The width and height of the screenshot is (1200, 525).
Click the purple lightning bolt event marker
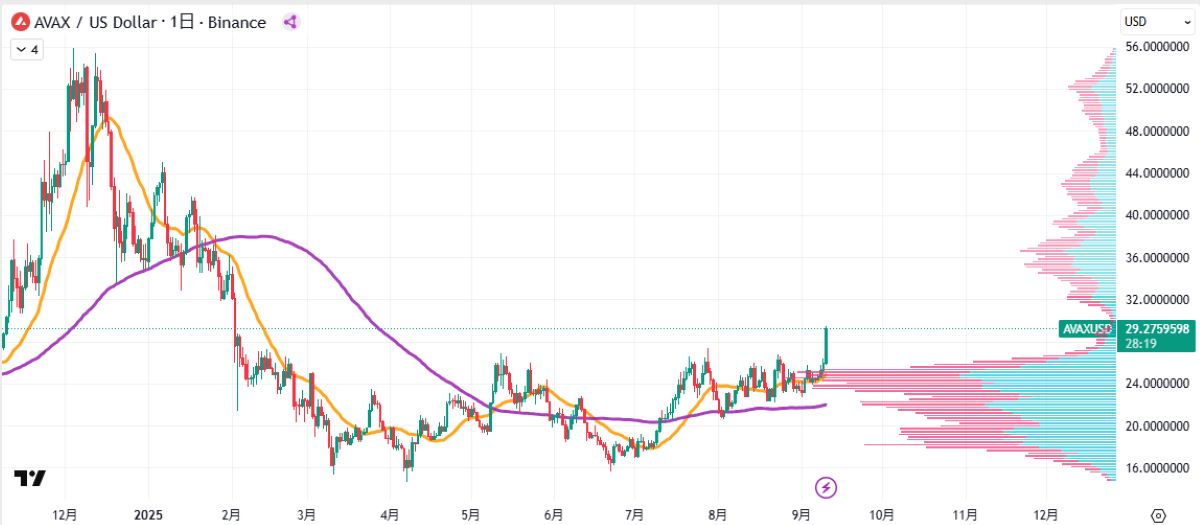coord(827,487)
